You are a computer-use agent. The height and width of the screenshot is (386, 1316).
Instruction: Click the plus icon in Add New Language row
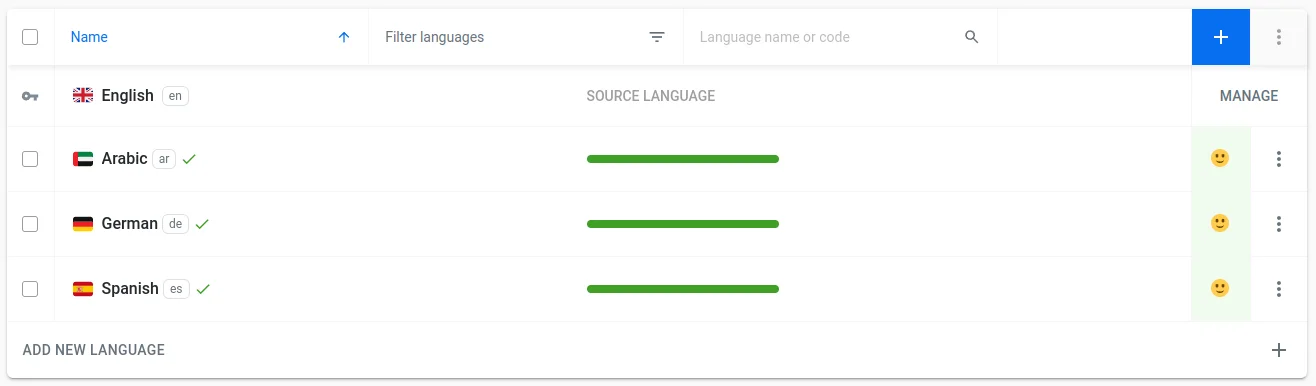[x=1279, y=350]
